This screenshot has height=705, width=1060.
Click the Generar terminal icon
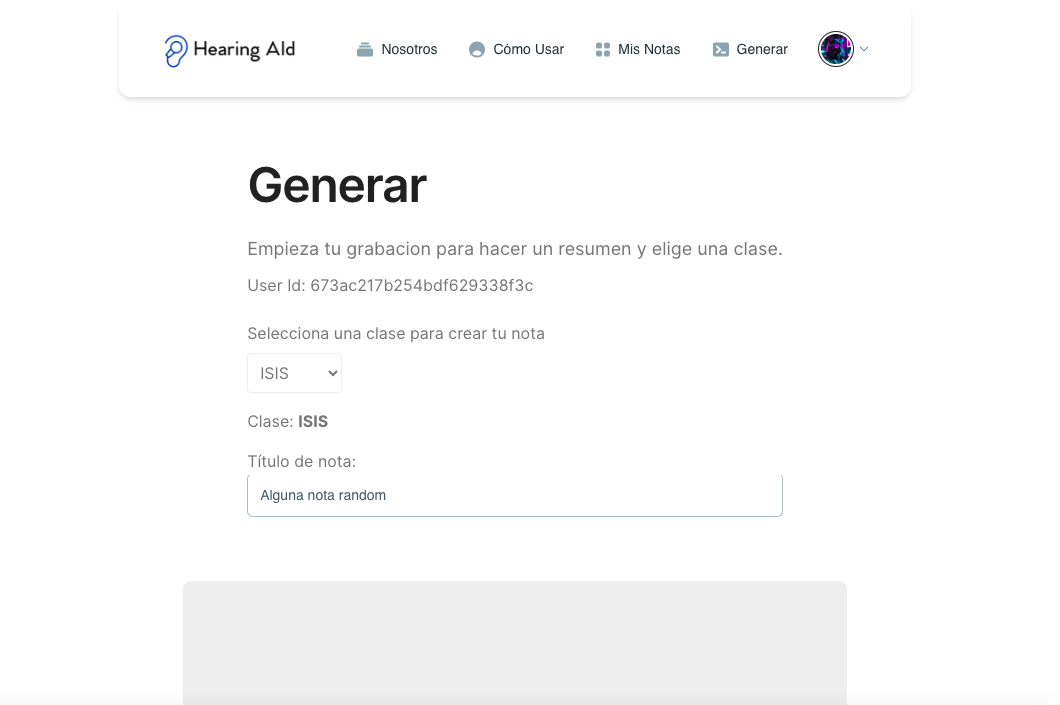pyautogui.click(x=721, y=49)
